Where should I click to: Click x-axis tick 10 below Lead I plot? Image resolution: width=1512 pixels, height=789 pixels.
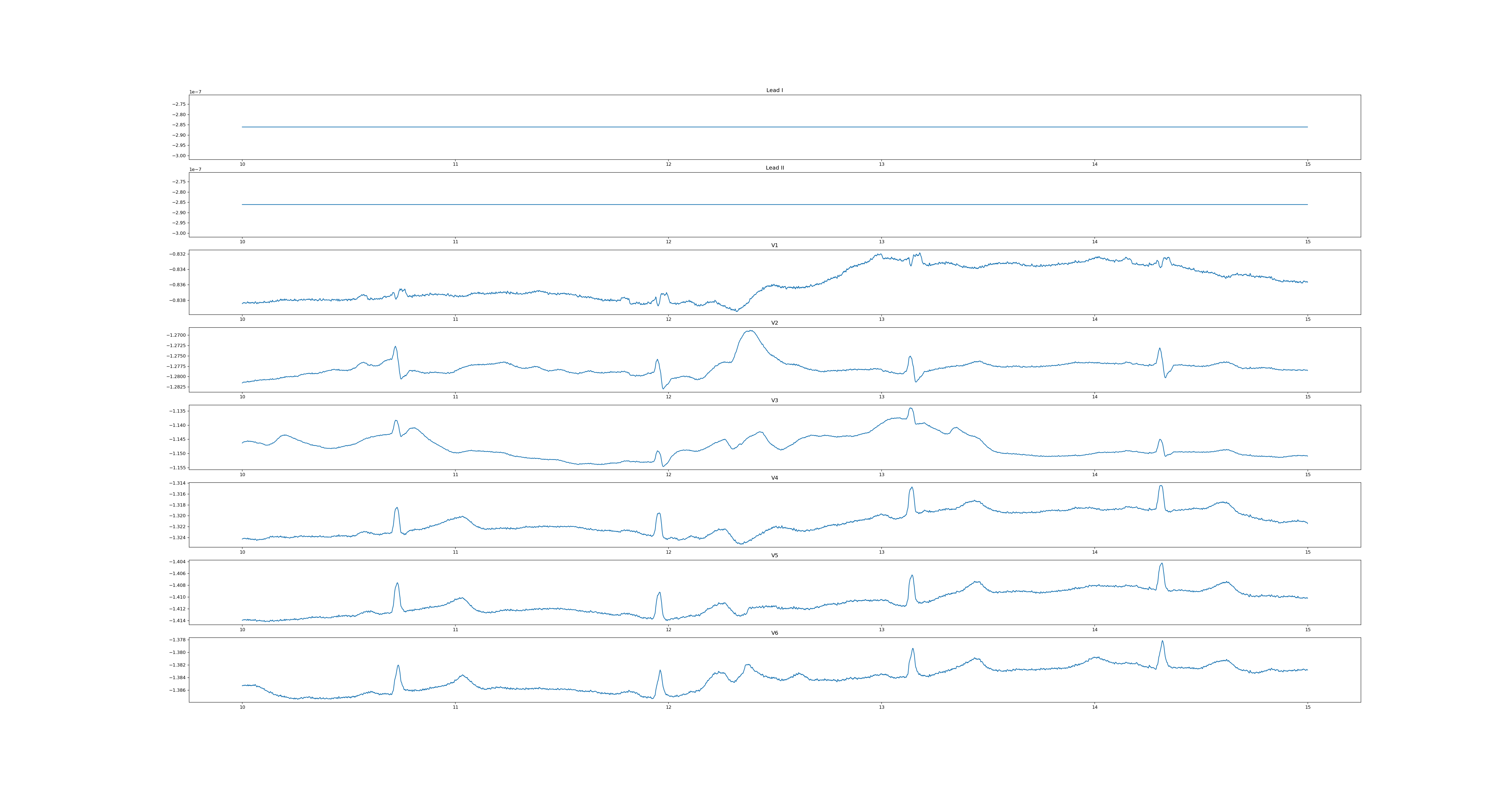242,164
